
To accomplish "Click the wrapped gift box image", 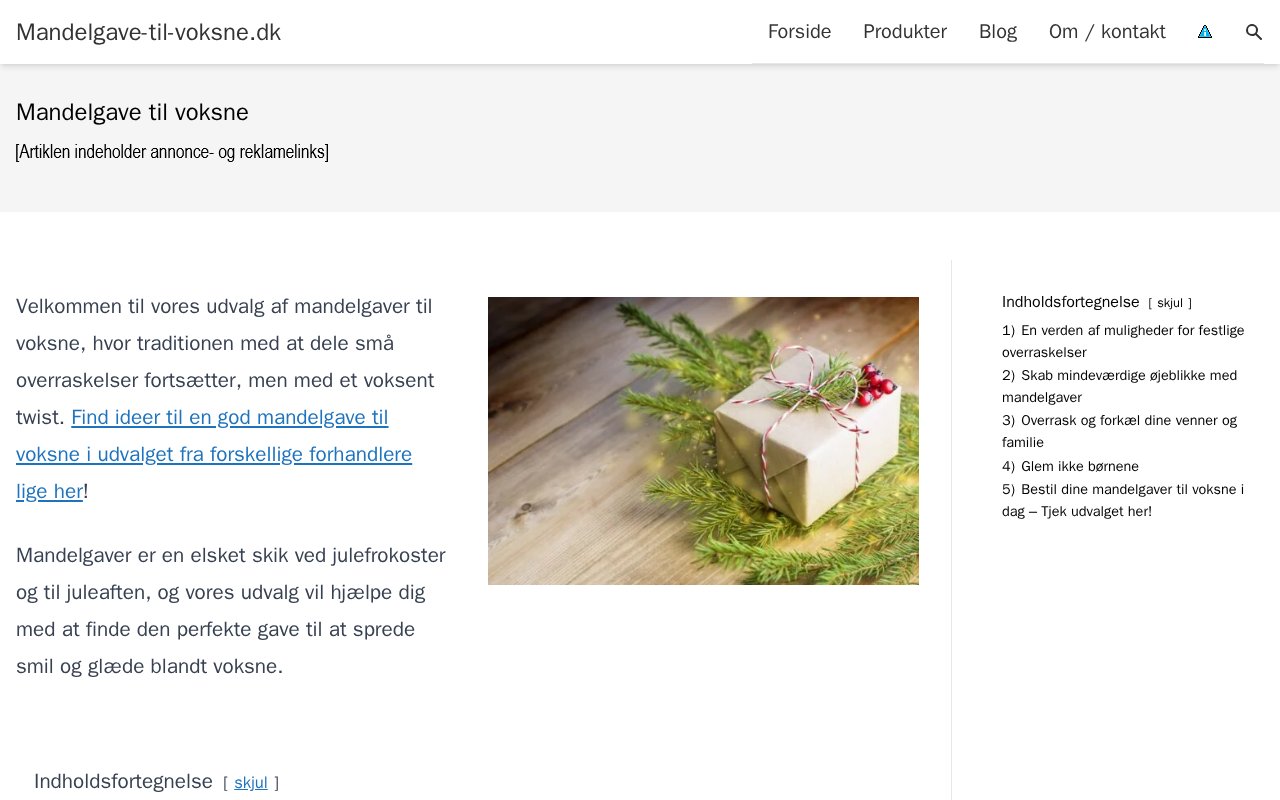I will (x=703, y=441).
